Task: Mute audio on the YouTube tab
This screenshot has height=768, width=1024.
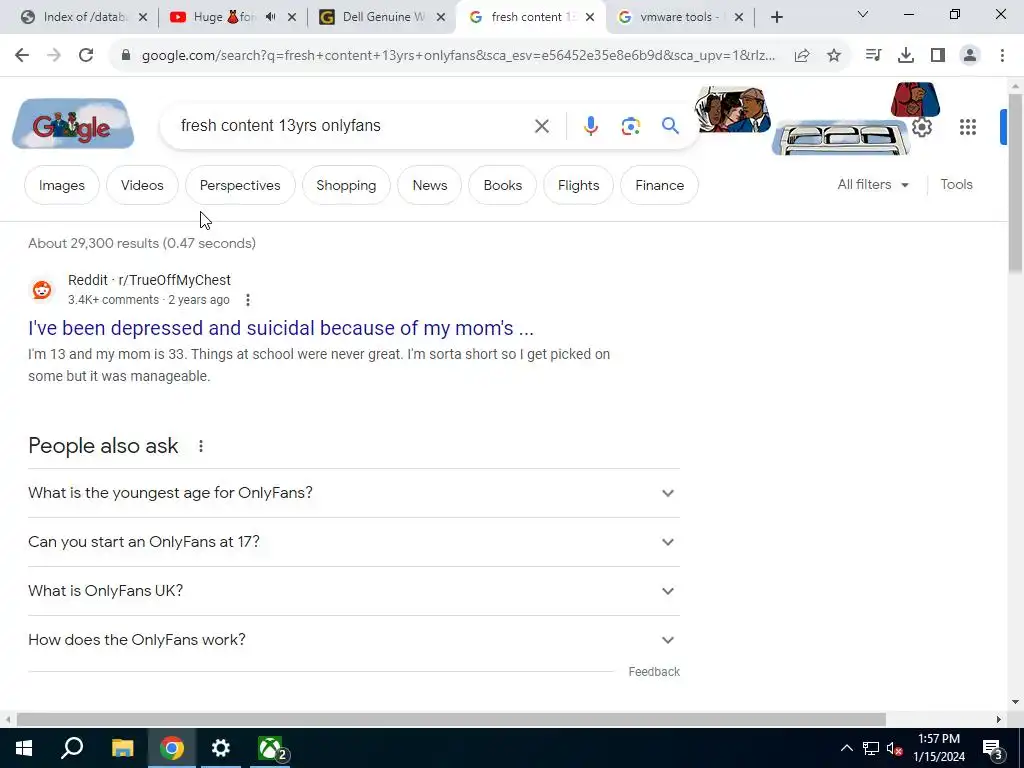Action: tap(271, 17)
